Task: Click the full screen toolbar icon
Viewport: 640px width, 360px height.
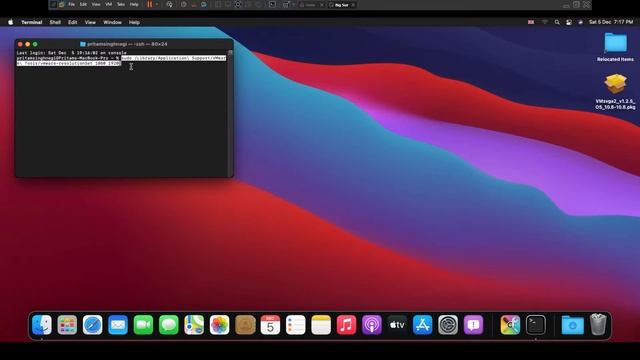Action: [238, 4]
